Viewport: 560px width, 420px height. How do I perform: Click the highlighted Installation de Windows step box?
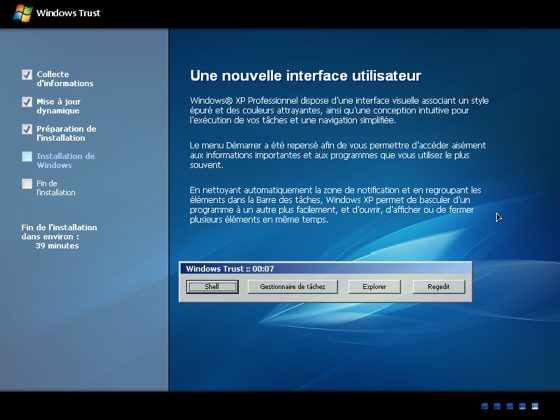(27, 156)
